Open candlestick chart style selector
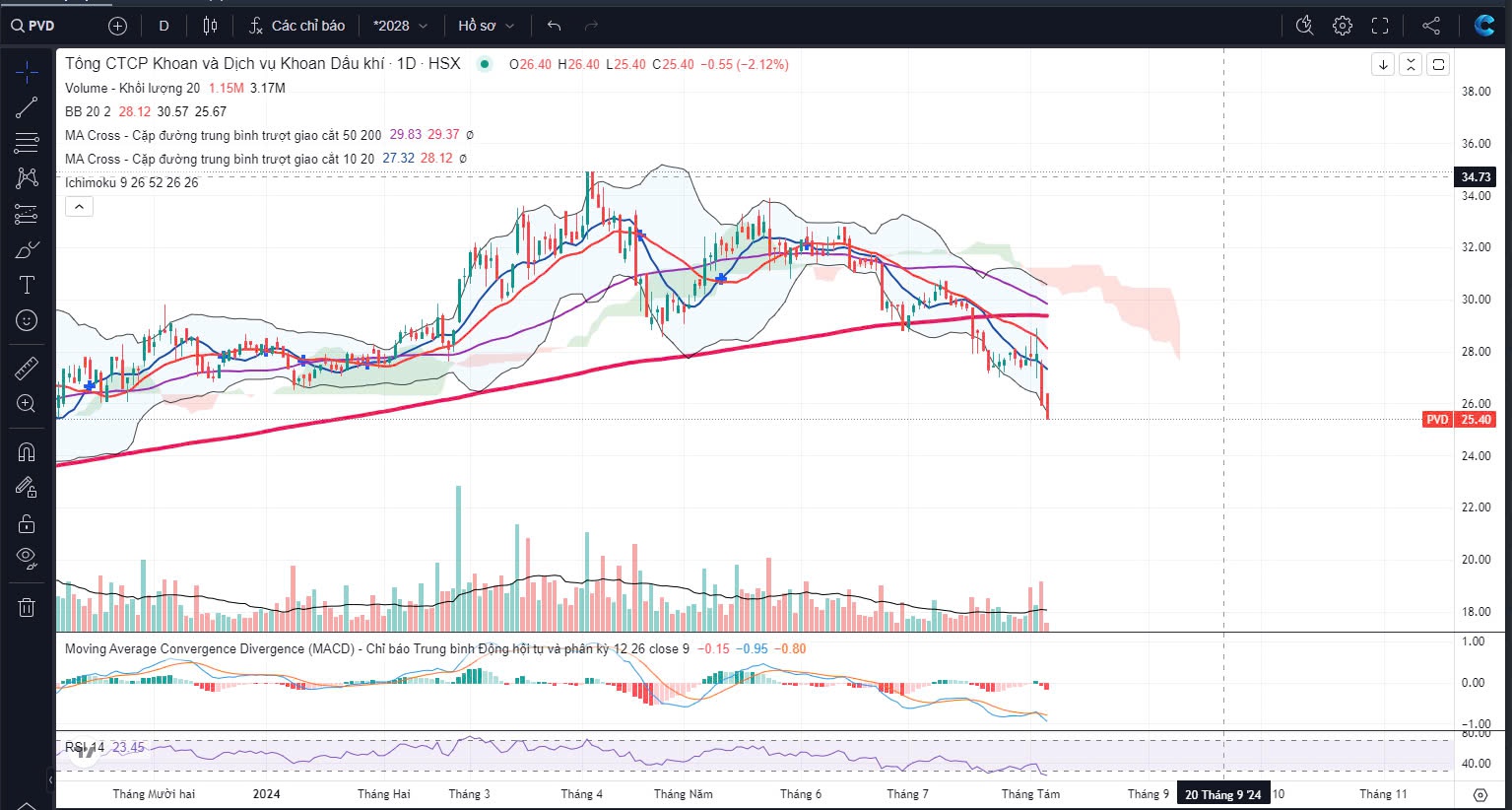The image size is (1512, 810). tap(210, 26)
